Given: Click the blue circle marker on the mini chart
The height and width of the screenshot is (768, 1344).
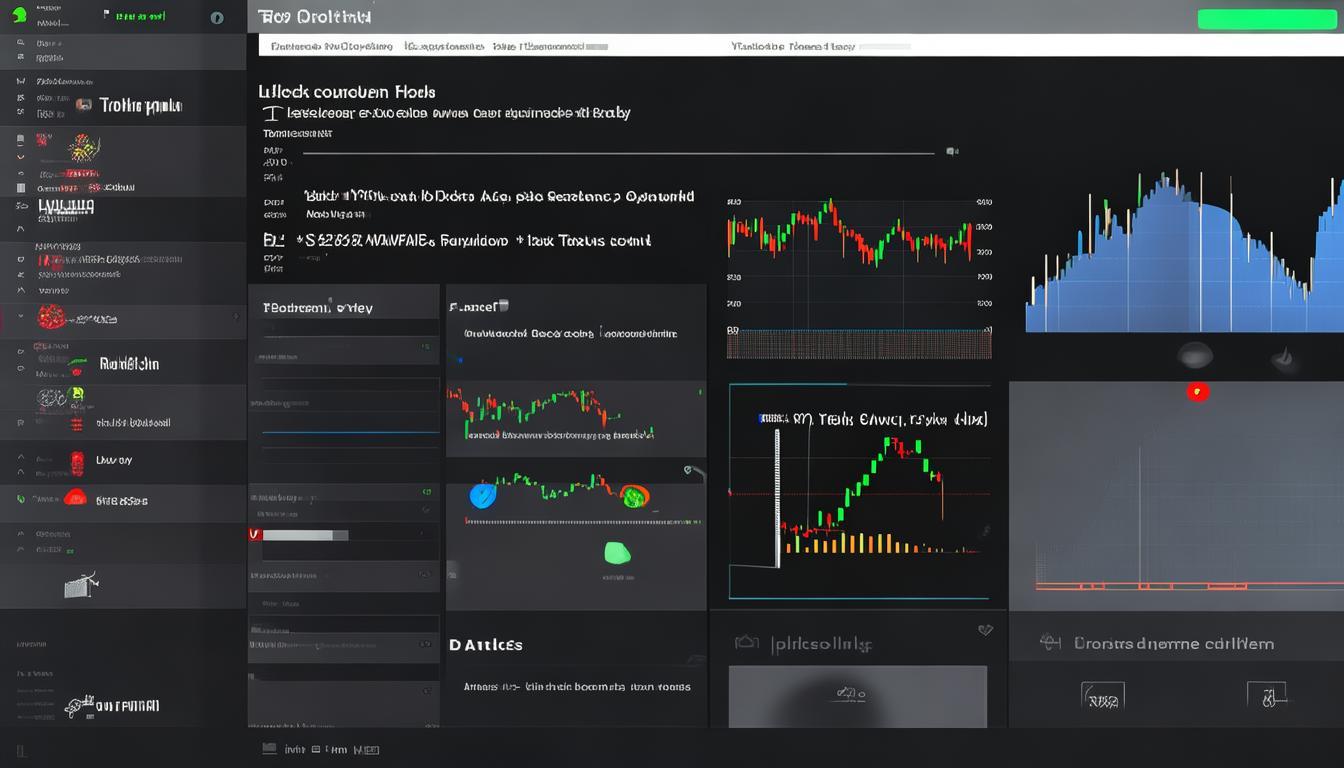Looking at the screenshot, I should point(483,494).
